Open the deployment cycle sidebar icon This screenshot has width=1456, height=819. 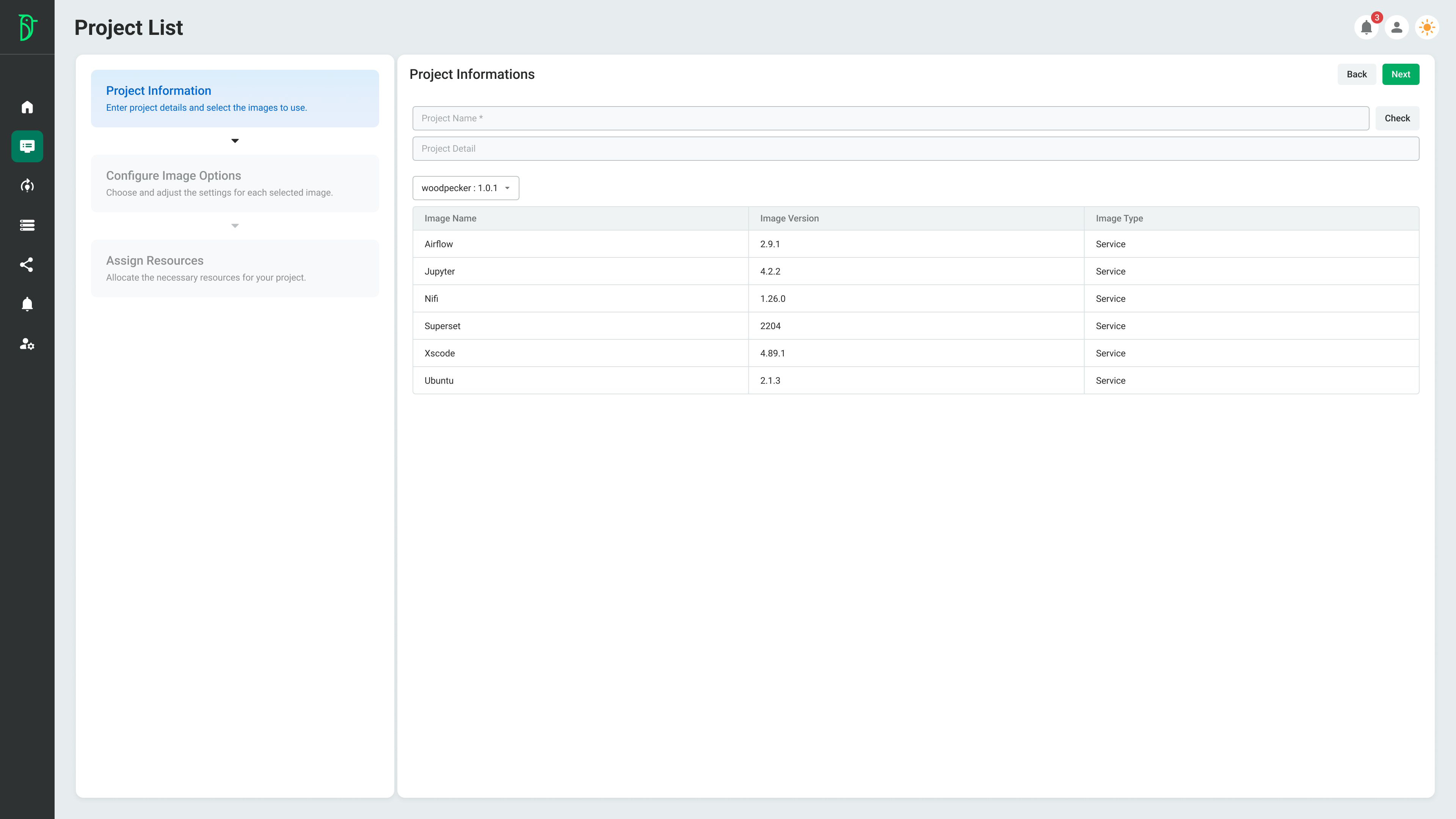27,186
